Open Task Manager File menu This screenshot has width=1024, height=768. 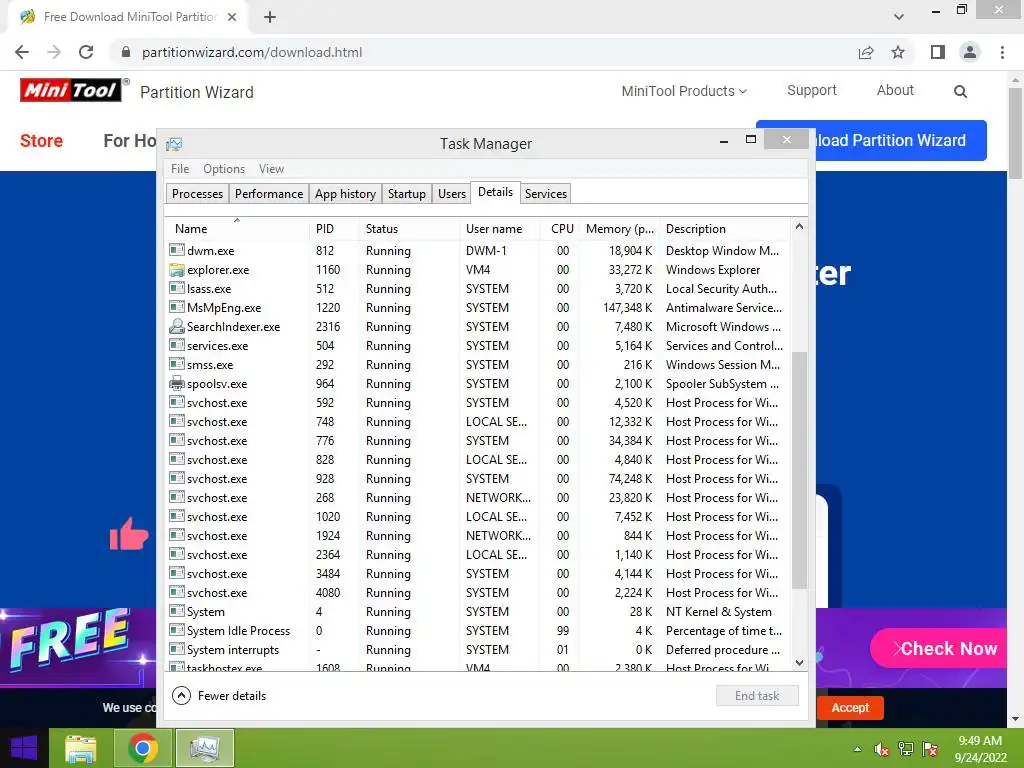pos(180,168)
